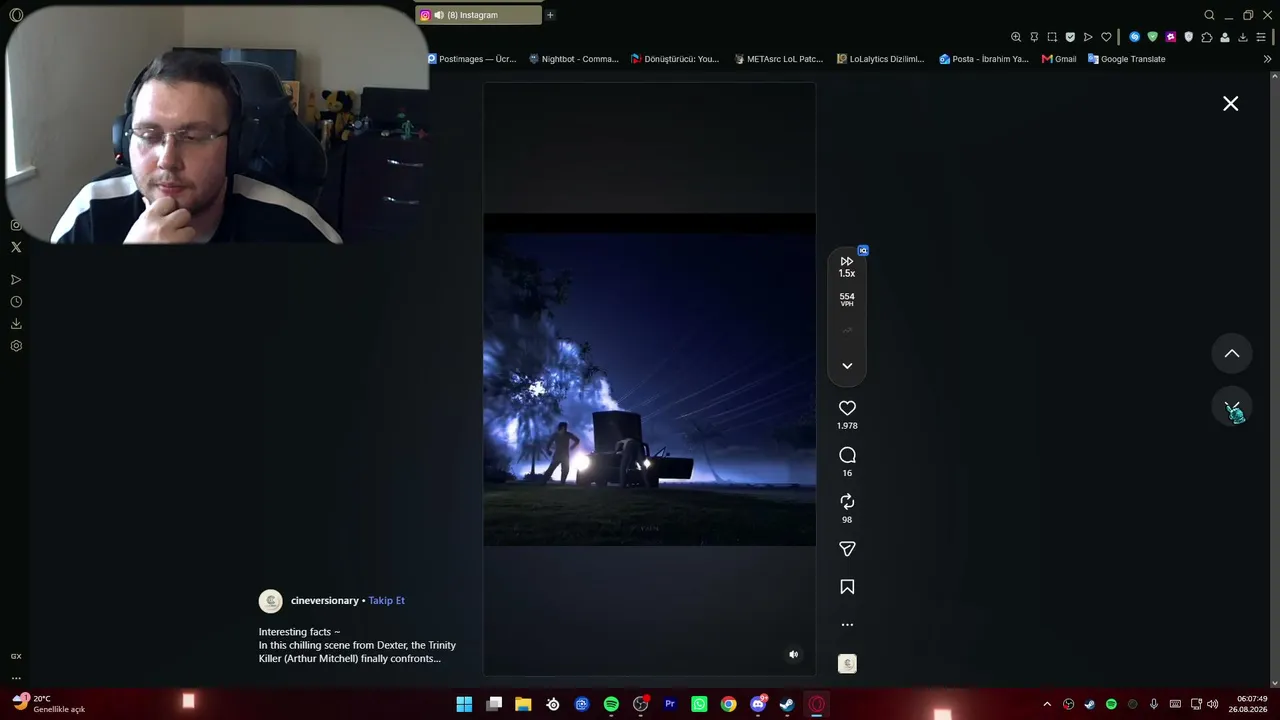The image size is (1280, 720).
Task: Close the reel viewer with the X
Action: point(1231,104)
